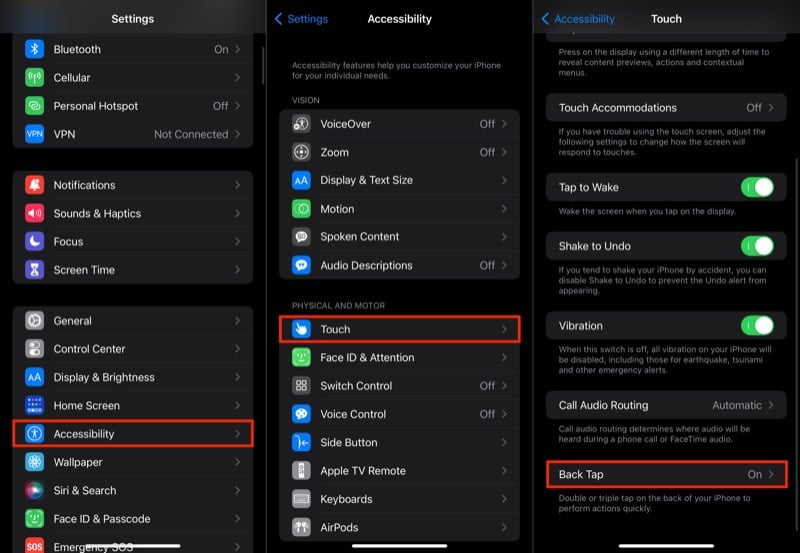Image resolution: width=800 pixels, height=553 pixels.
Task: Tap the Emergency SOS icon
Action: (x=35, y=545)
